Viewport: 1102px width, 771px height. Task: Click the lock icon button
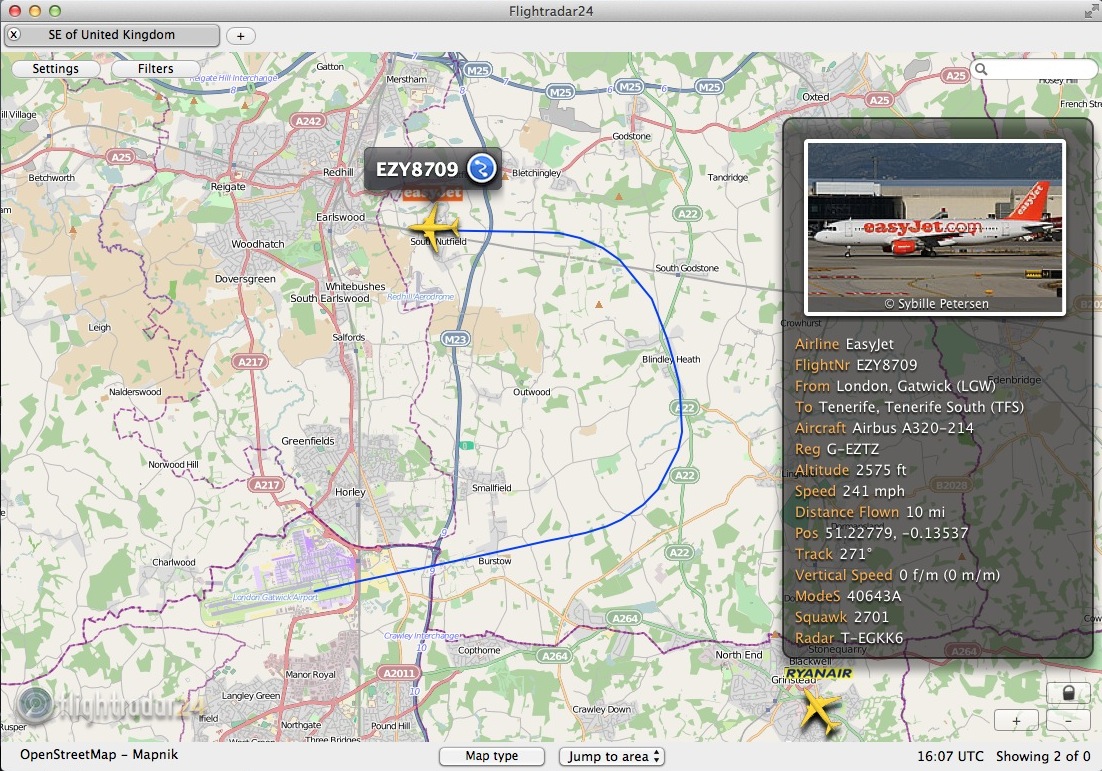(1068, 694)
